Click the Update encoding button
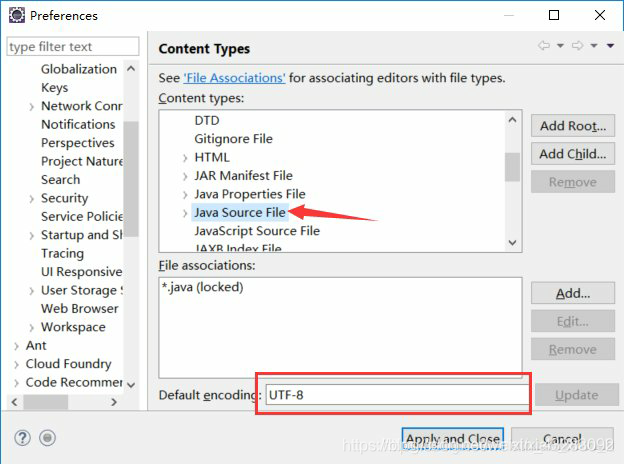624x464 pixels. 577,395
